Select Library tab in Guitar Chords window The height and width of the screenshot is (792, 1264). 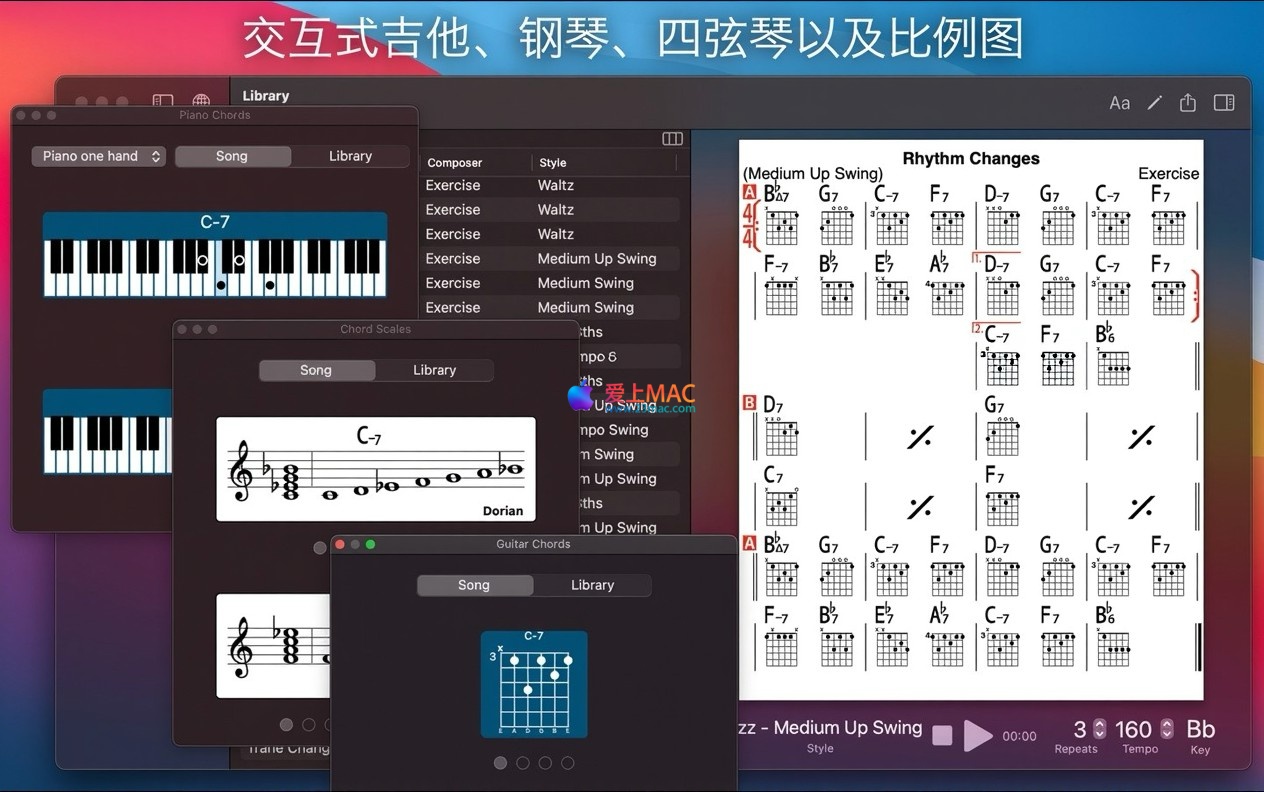(x=592, y=585)
